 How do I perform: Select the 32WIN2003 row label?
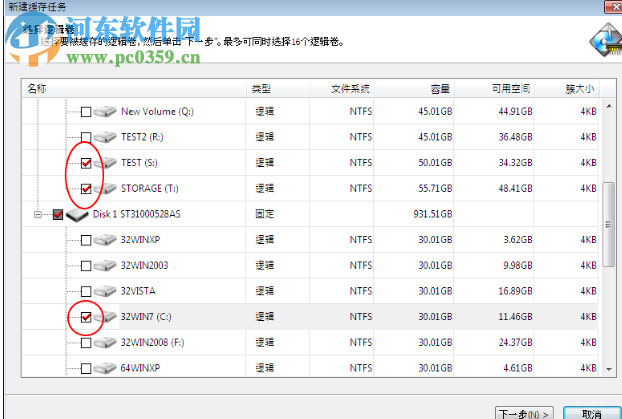pos(144,265)
